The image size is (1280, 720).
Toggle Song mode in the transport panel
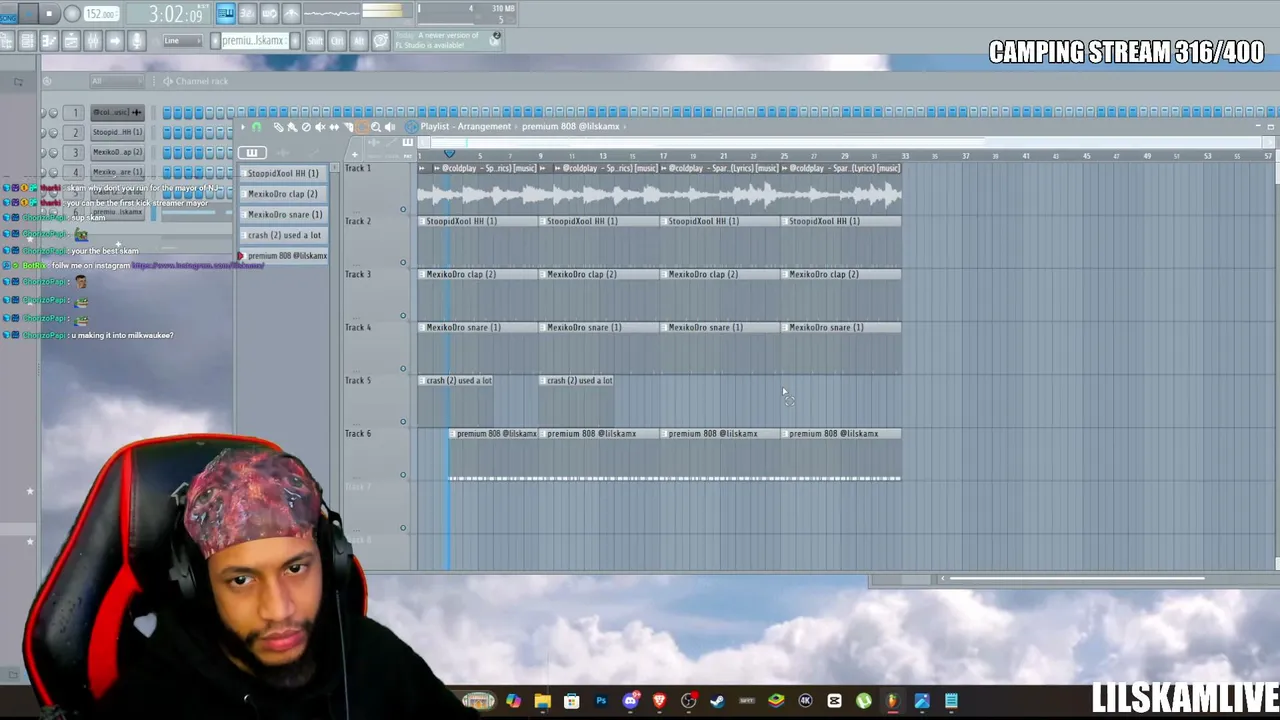pos(8,14)
